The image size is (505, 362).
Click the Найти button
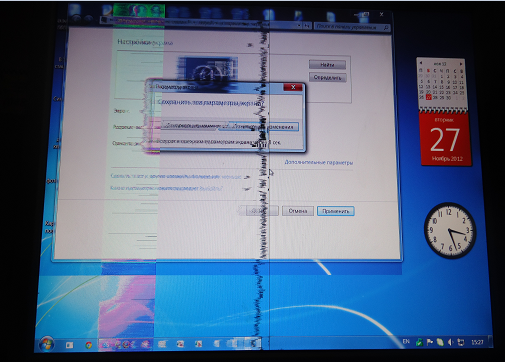[327, 65]
